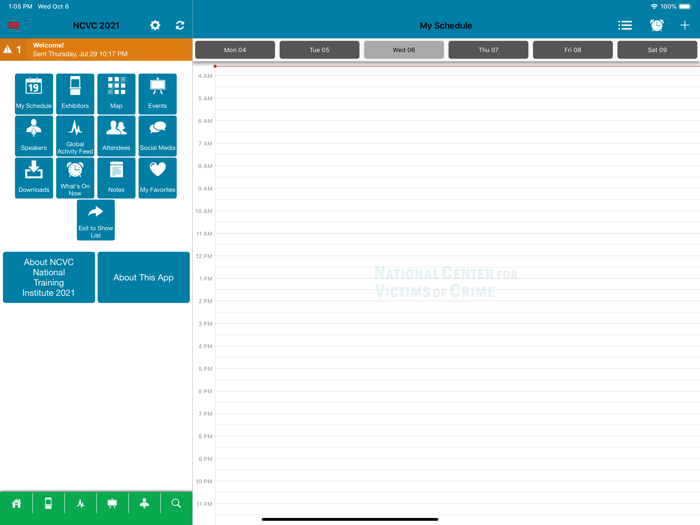Open the Attendees tile
Screen dimensions: 700x525
pos(116,136)
